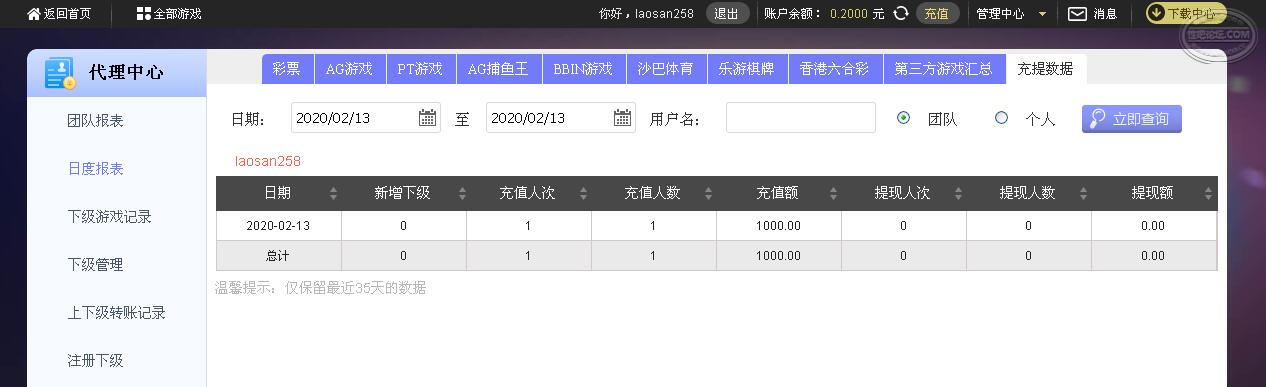Refresh balance with the circular arrows icon
This screenshot has width=1266, height=387.
(x=901, y=13)
